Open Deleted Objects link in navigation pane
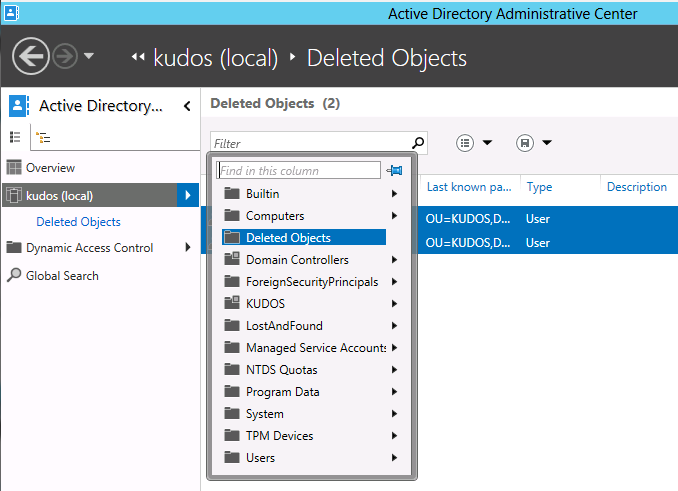This screenshot has height=491, width=678. 78,222
